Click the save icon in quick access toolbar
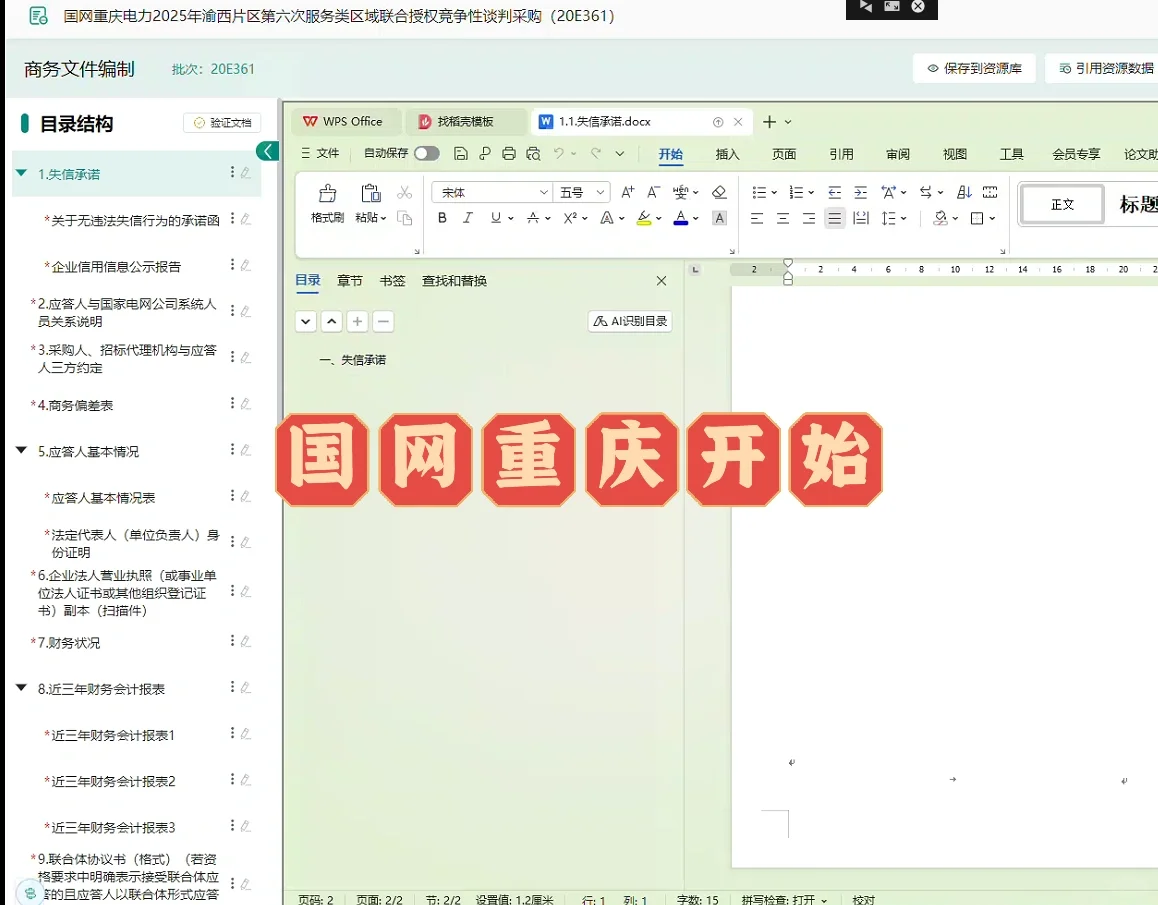 click(460, 153)
